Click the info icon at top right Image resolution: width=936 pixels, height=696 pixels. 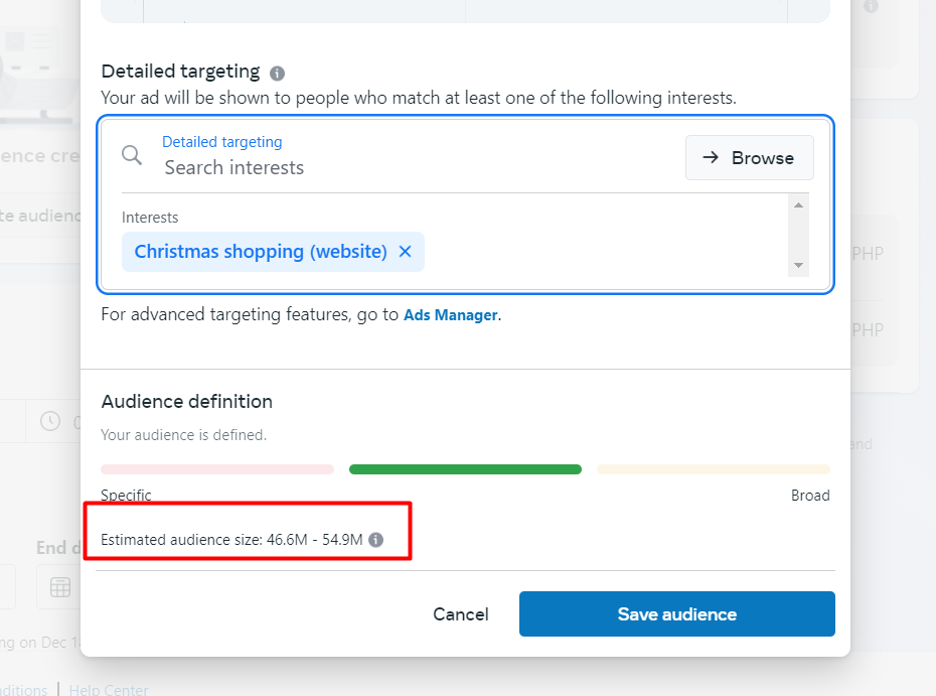coord(871,6)
